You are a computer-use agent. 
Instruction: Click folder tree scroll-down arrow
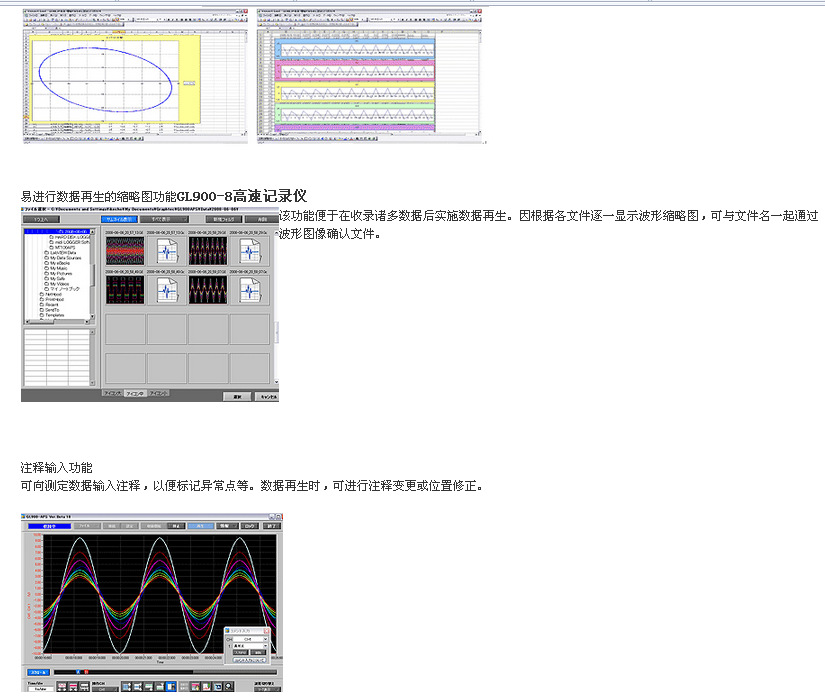[93, 317]
